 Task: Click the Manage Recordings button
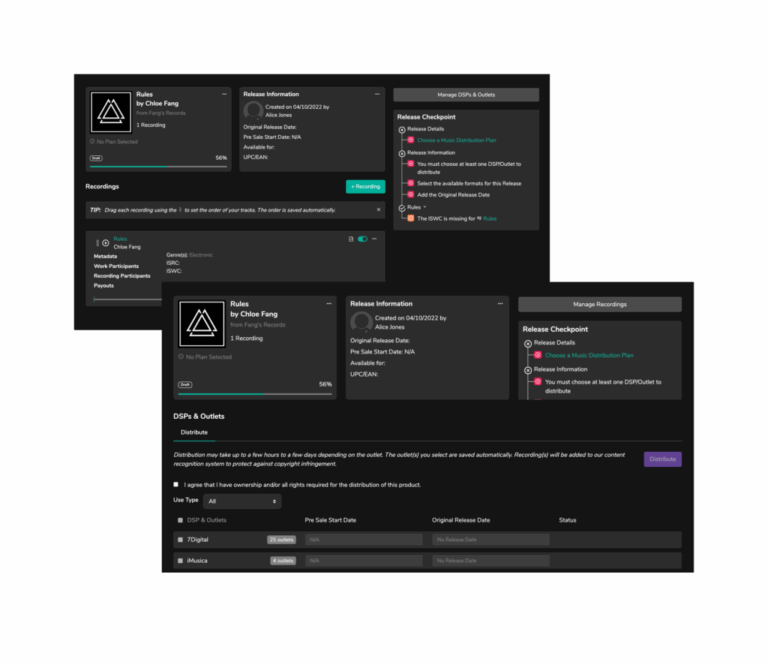600,304
